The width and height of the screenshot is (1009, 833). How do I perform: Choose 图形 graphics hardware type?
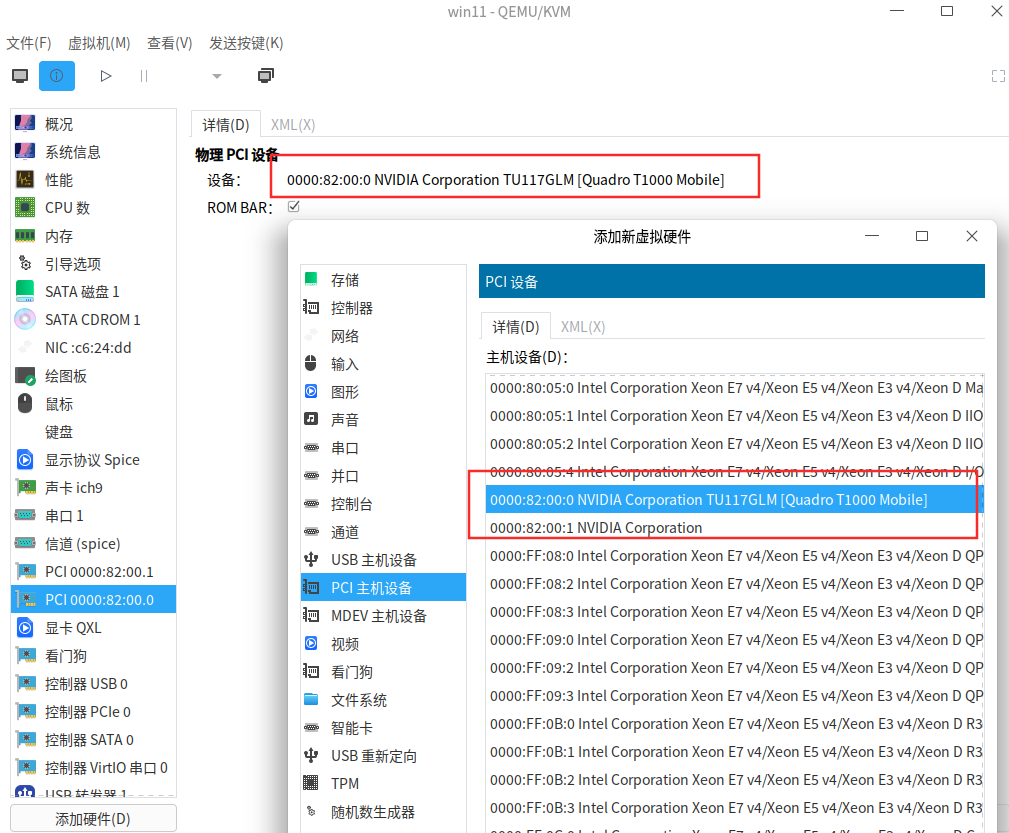pos(384,392)
